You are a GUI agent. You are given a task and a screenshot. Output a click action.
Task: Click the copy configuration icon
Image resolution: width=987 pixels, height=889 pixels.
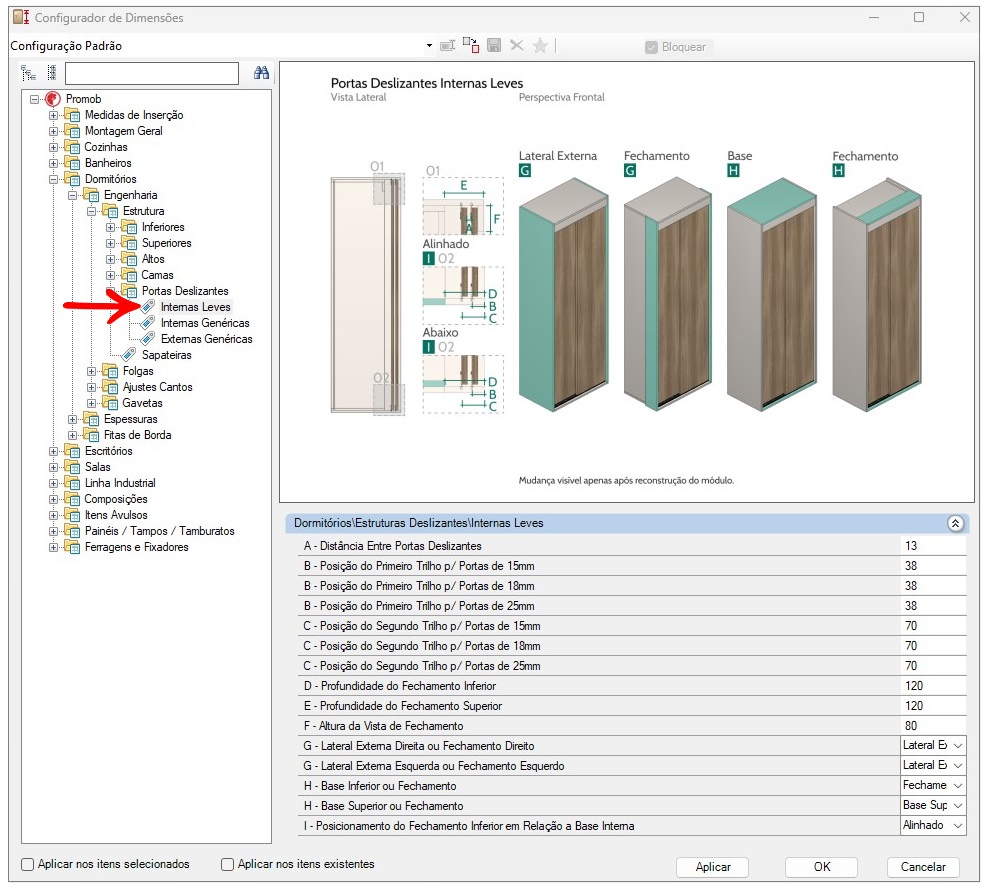pos(470,46)
